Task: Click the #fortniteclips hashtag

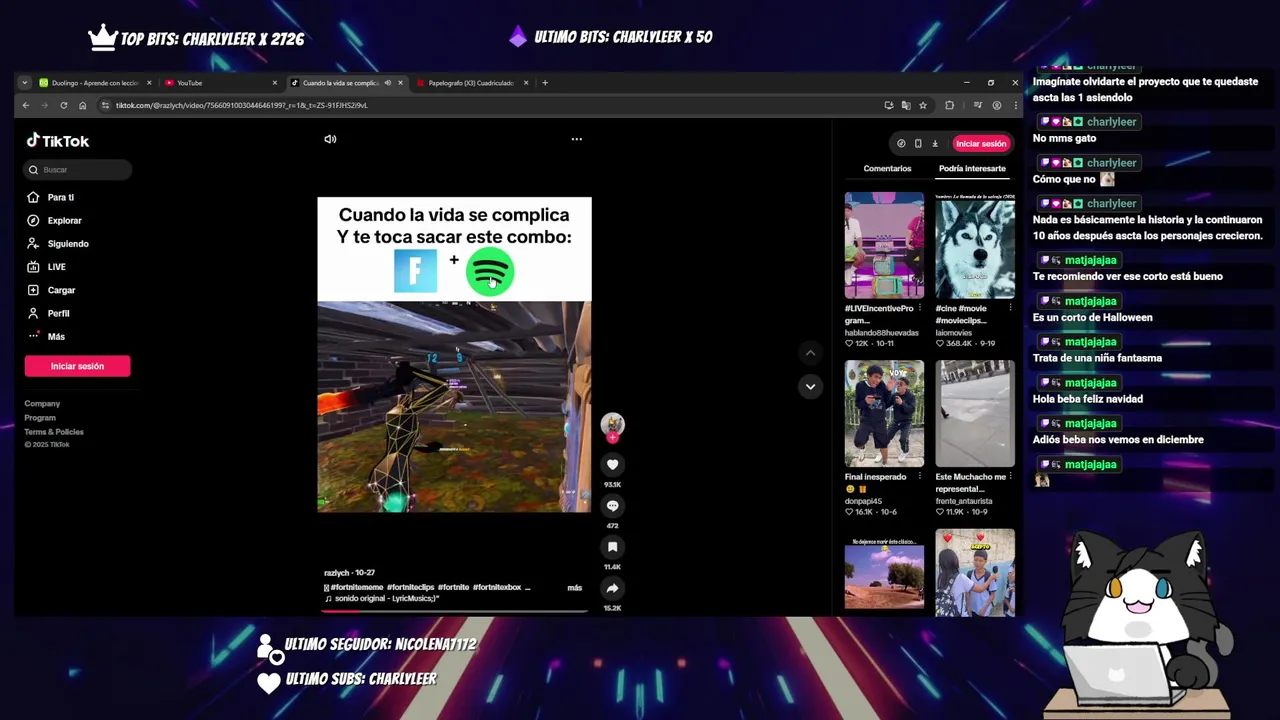Action: 411,588
